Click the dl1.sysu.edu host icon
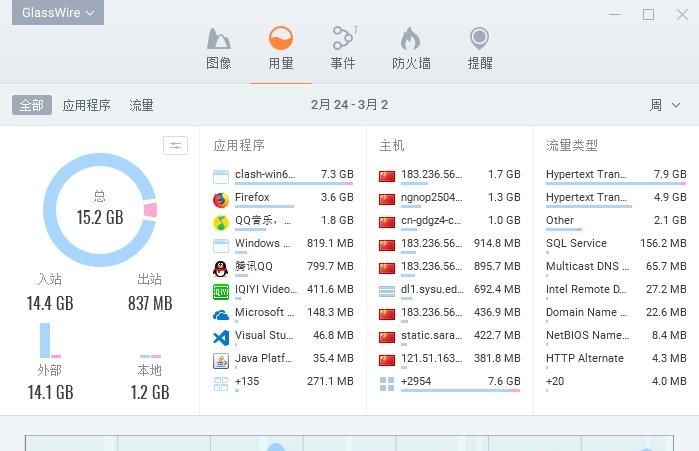 point(387,291)
